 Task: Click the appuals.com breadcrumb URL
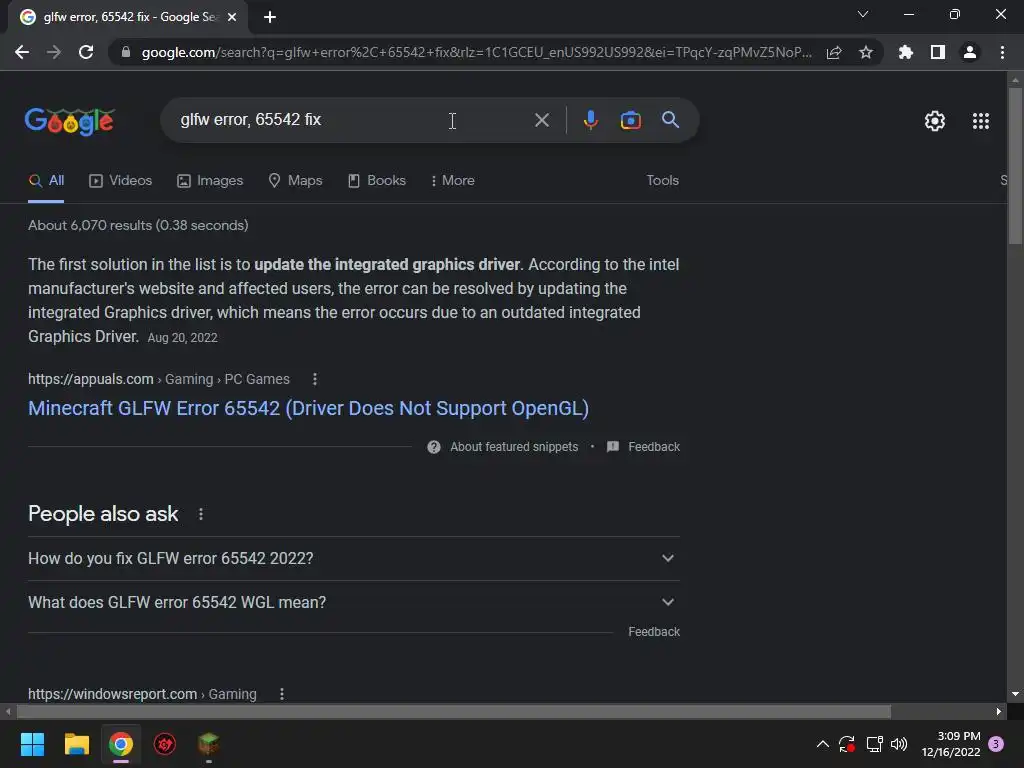point(159,379)
